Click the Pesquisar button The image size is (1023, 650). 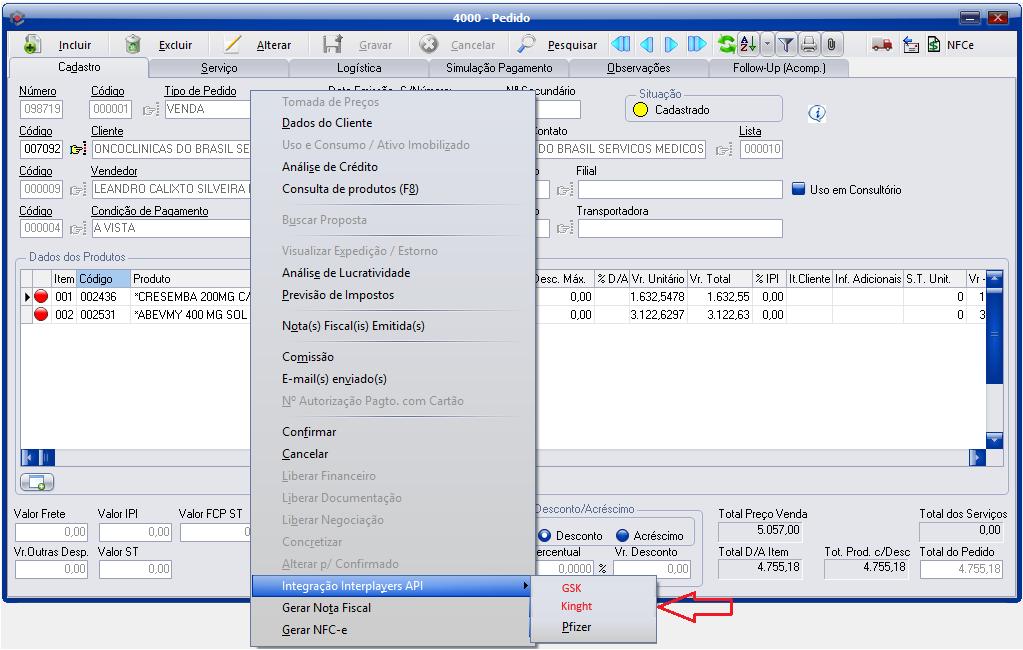coord(557,45)
